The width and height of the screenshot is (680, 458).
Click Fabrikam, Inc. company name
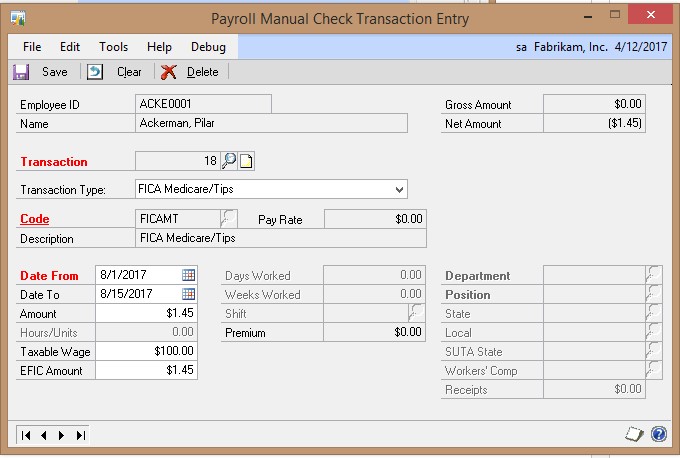571,47
